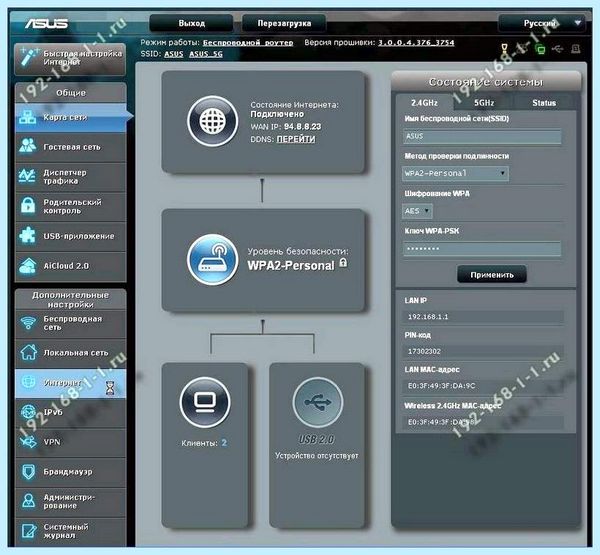Open Локальная сеть house icon
The image size is (600, 555).
pyautogui.click(x=29, y=352)
